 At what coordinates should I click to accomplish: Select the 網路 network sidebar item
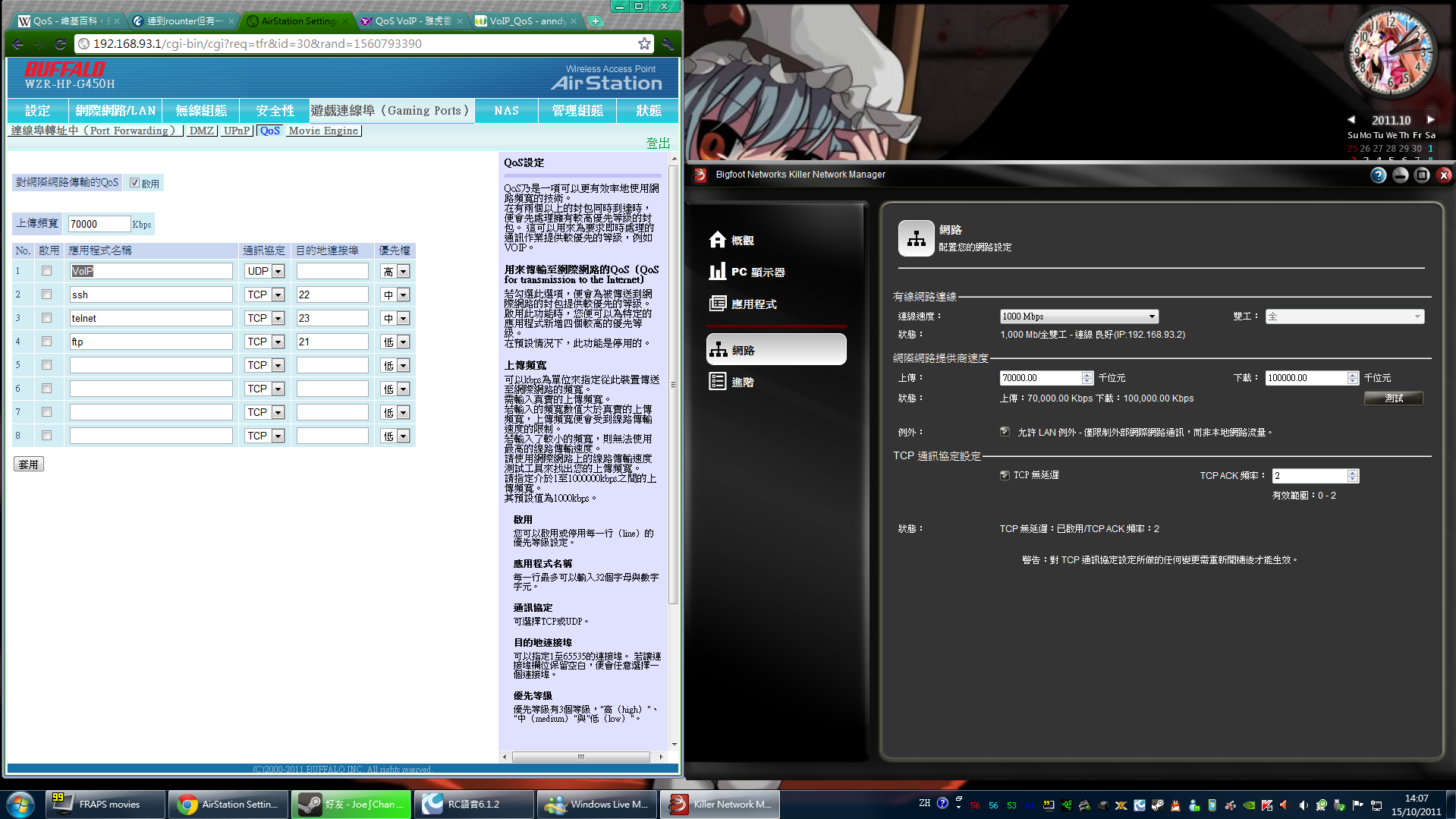coord(776,350)
